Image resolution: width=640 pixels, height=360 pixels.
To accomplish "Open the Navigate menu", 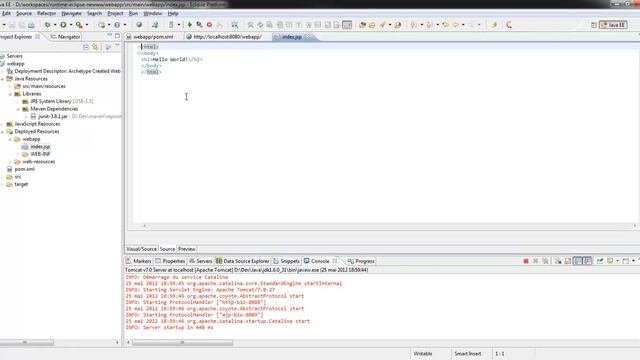I will click(x=71, y=13).
